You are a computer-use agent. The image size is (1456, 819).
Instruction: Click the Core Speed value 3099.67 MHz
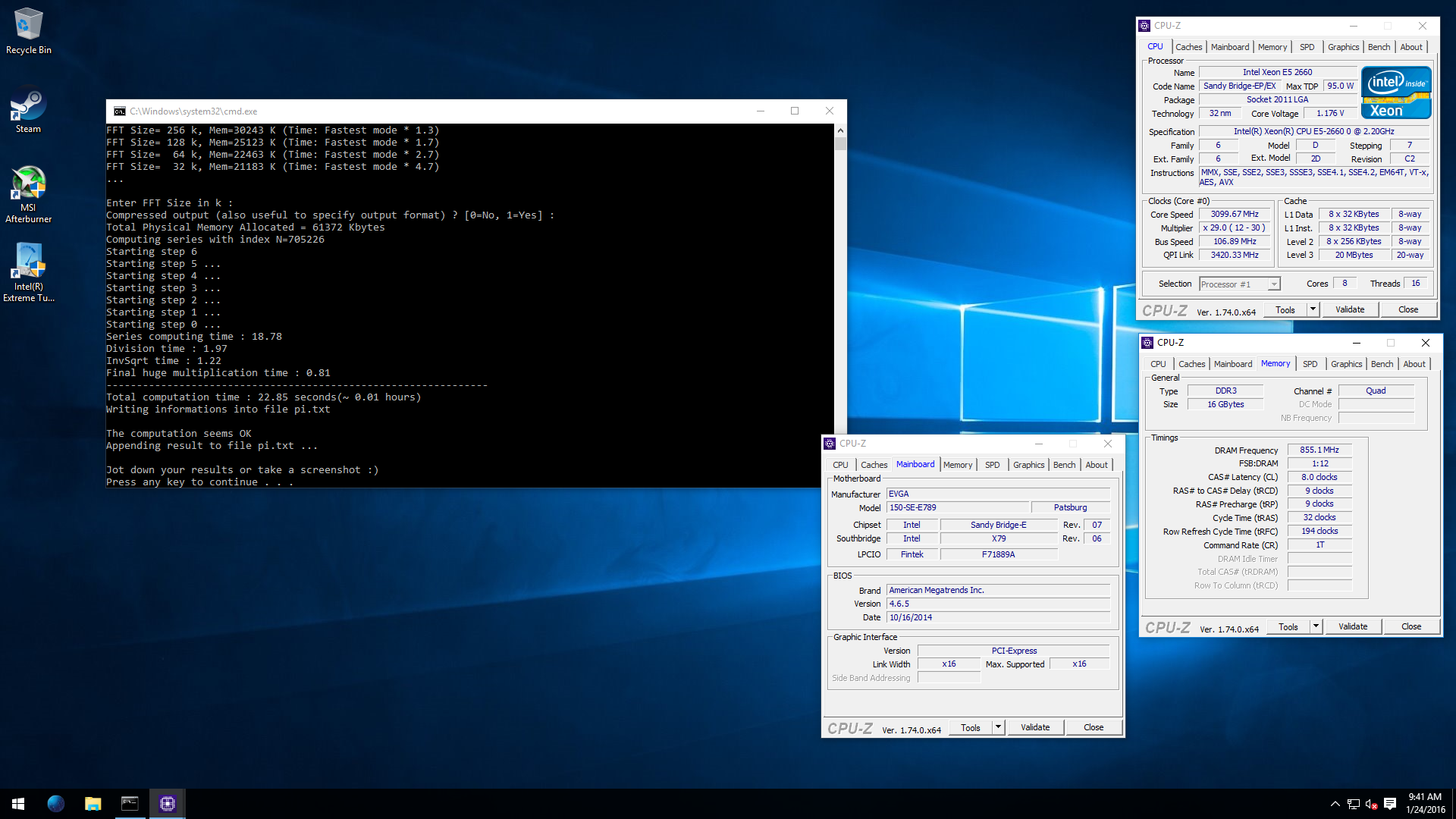1234,215
